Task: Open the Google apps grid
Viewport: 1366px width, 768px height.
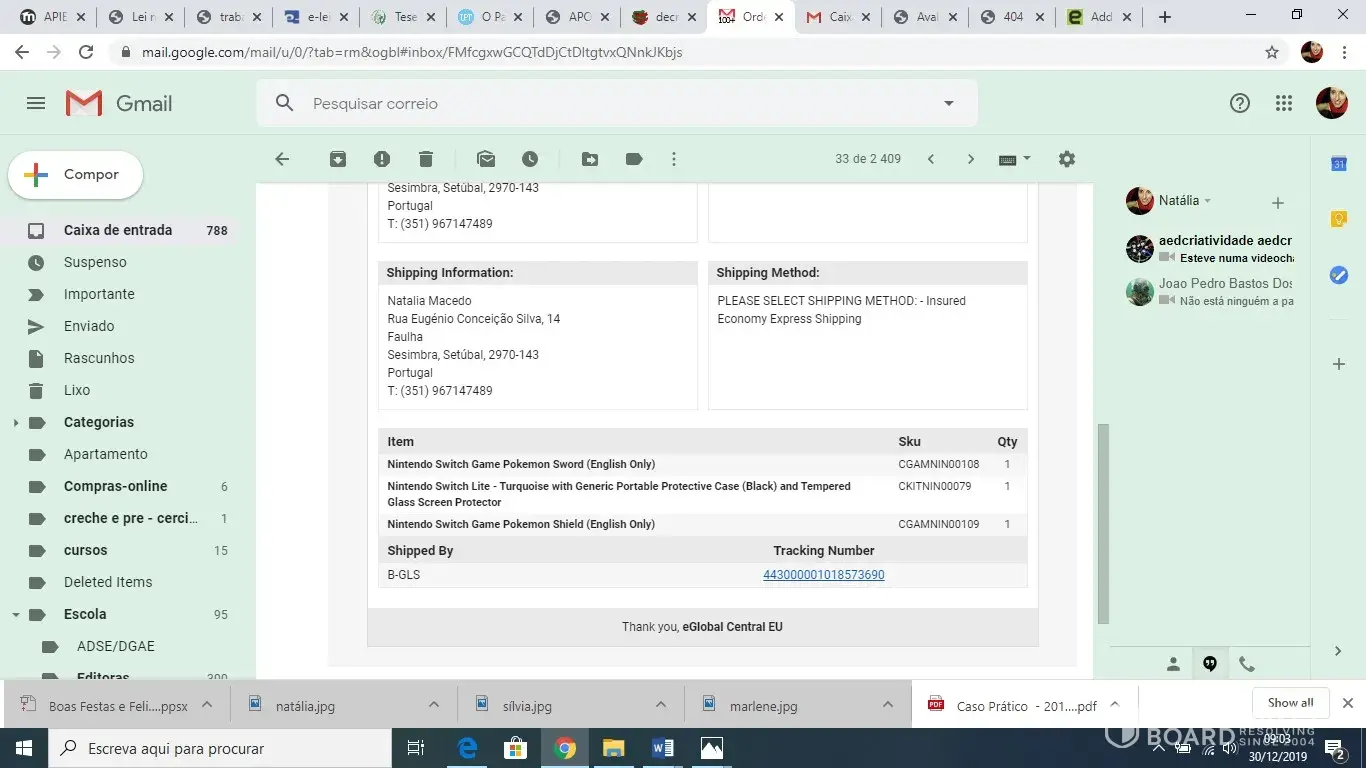Action: 1284,103
